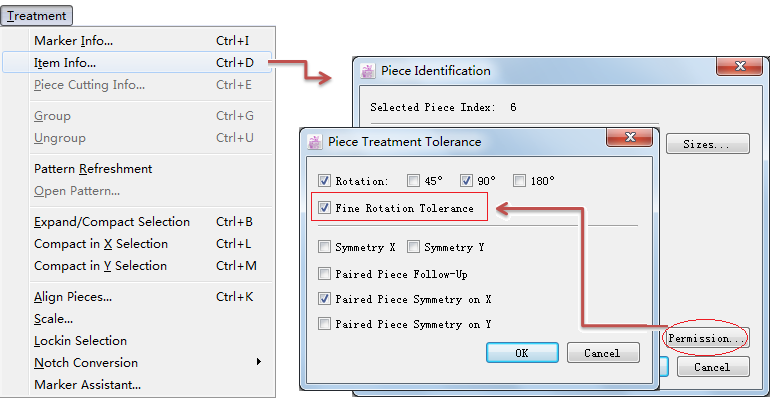Open the Permission settings button
Screen dimensions: 774x400
tap(707, 338)
